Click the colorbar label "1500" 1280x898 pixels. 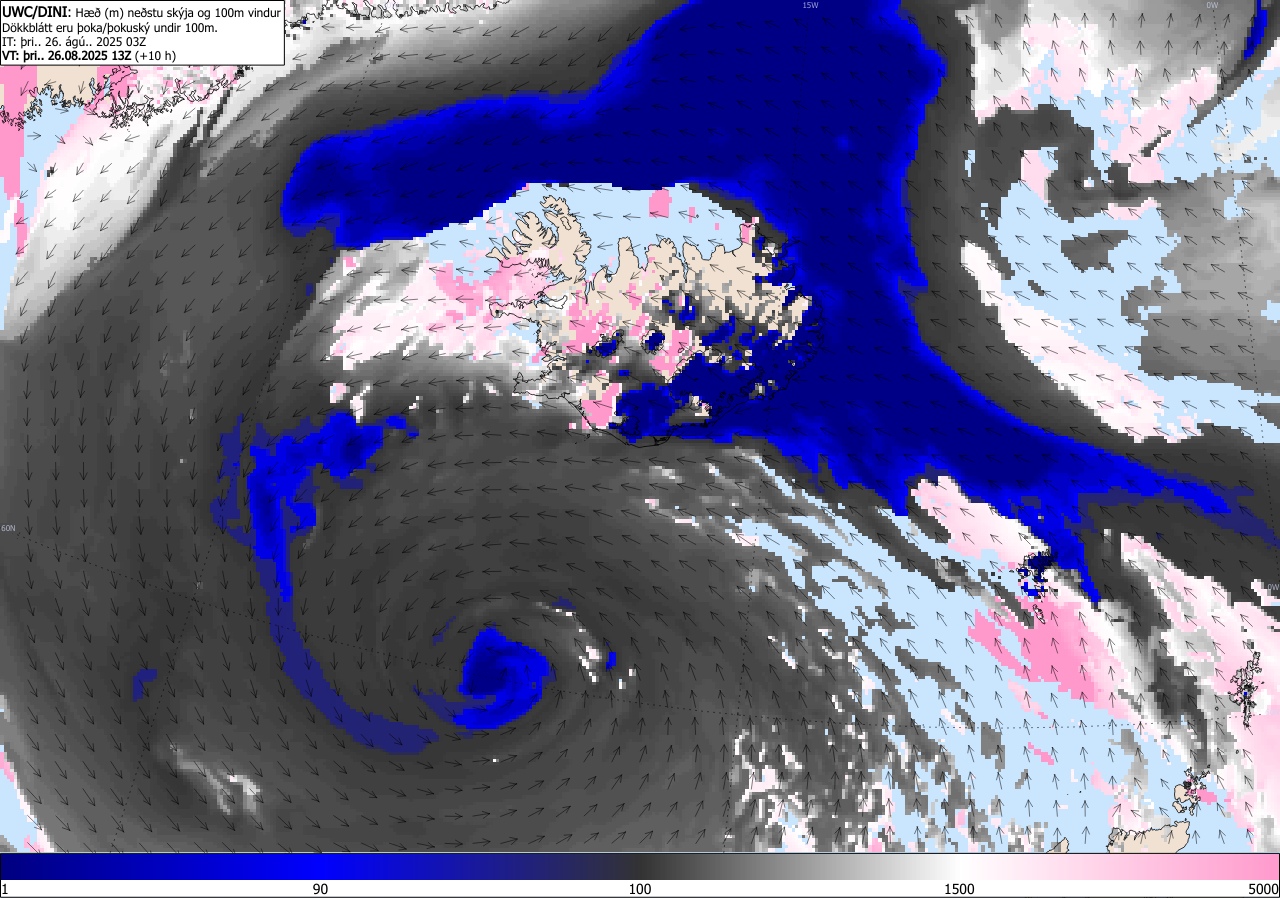[960, 889]
